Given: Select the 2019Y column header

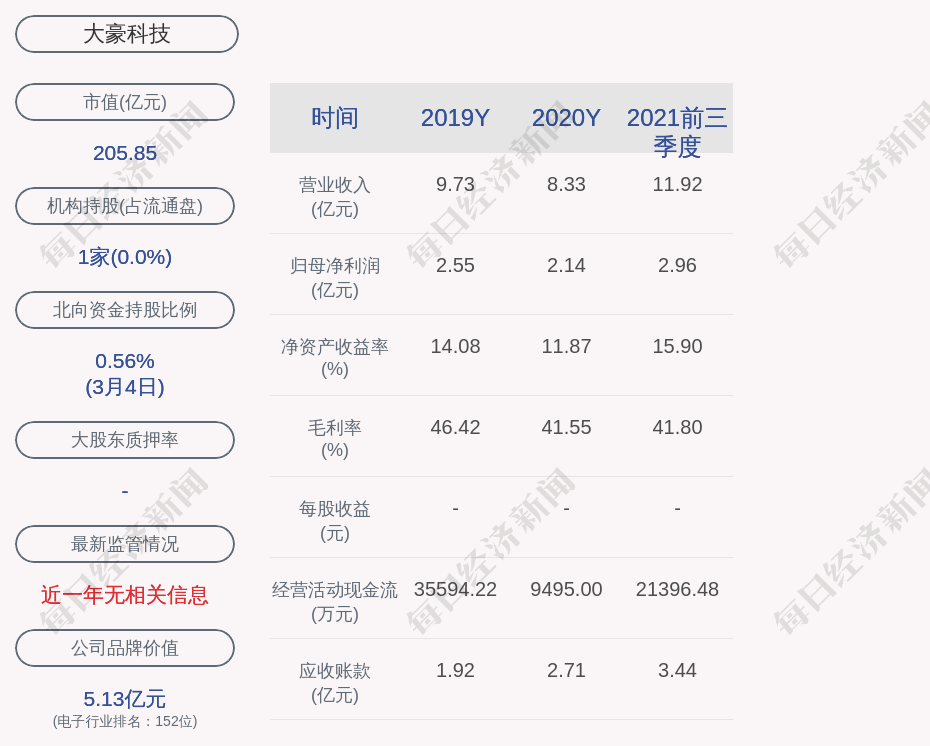Looking at the screenshot, I should coord(455,118).
